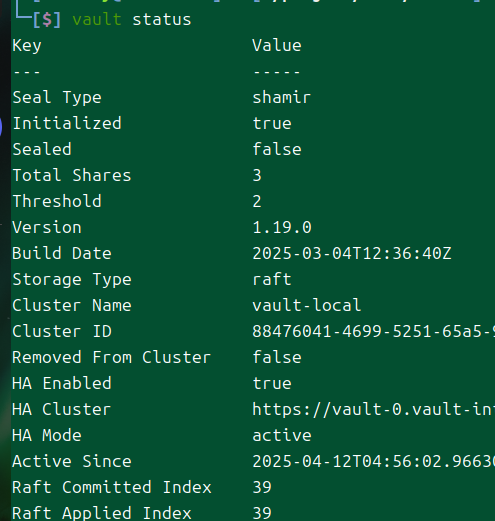The image size is (495, 521).
Task: Click the Seal Type value shamir
Action: [x=282, y=98]
